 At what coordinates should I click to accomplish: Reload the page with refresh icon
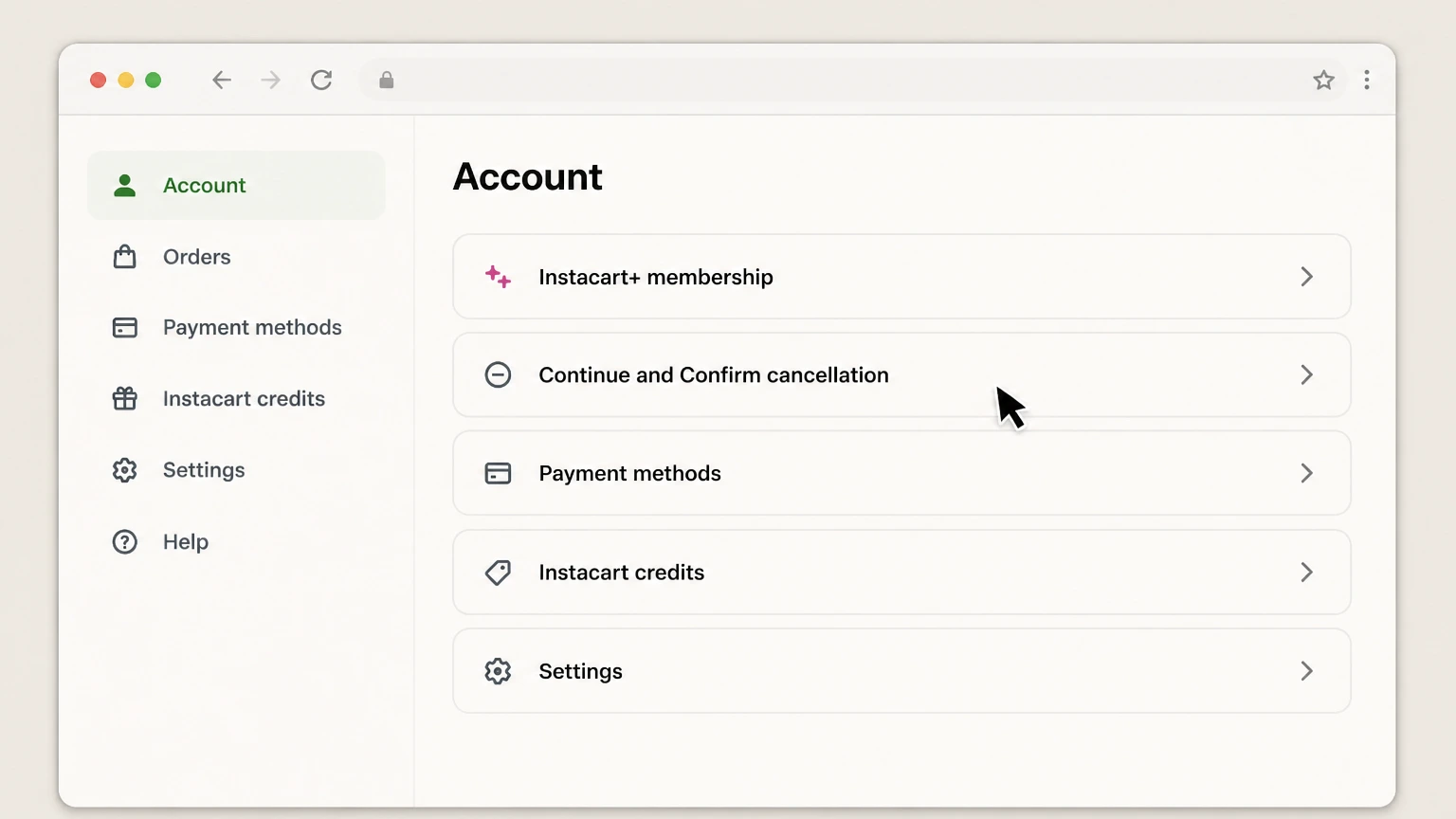click(321, 80)
